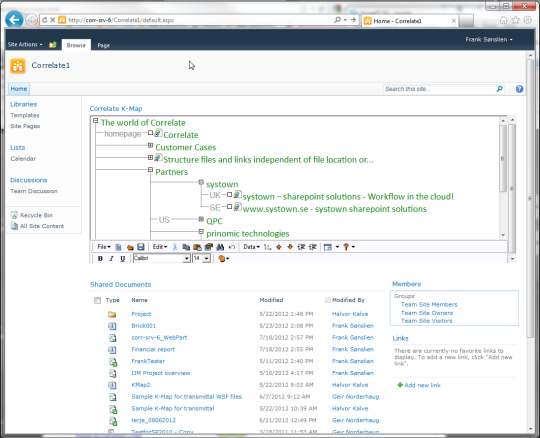
Task: Click the Project folder type icon
Action: click(x=112, y=314)
